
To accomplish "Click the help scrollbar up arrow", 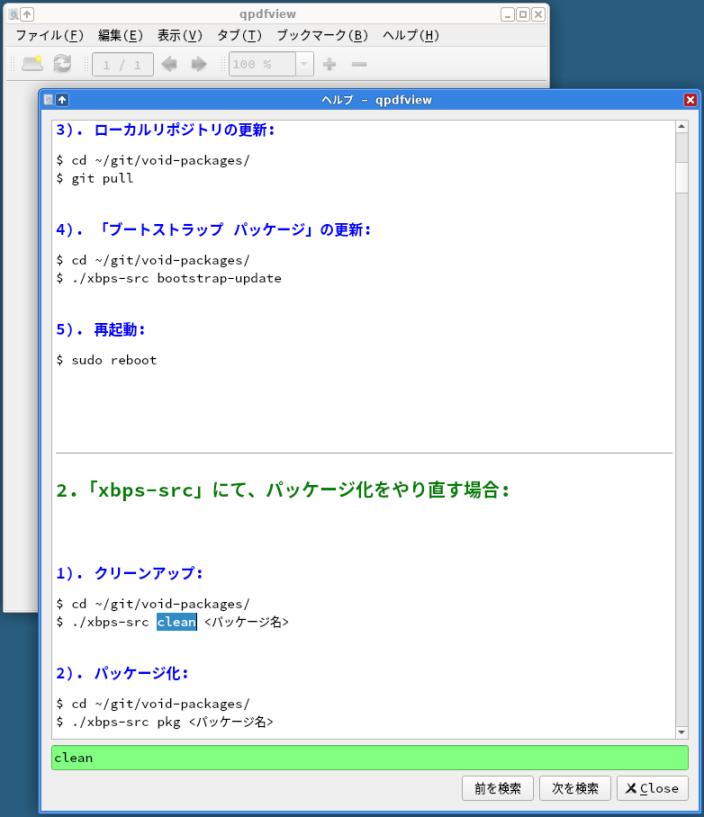I will (x=682, y=127).
